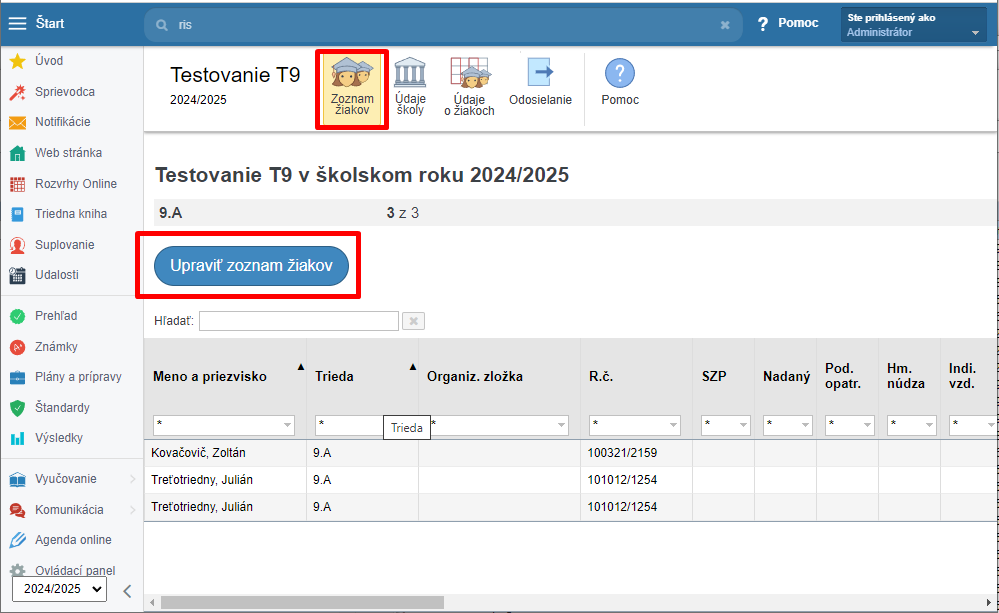The height and width of the screenshot is (613, 999).
Task: Open the Meno a priezvisko filter dropdown
Action: 288,425
